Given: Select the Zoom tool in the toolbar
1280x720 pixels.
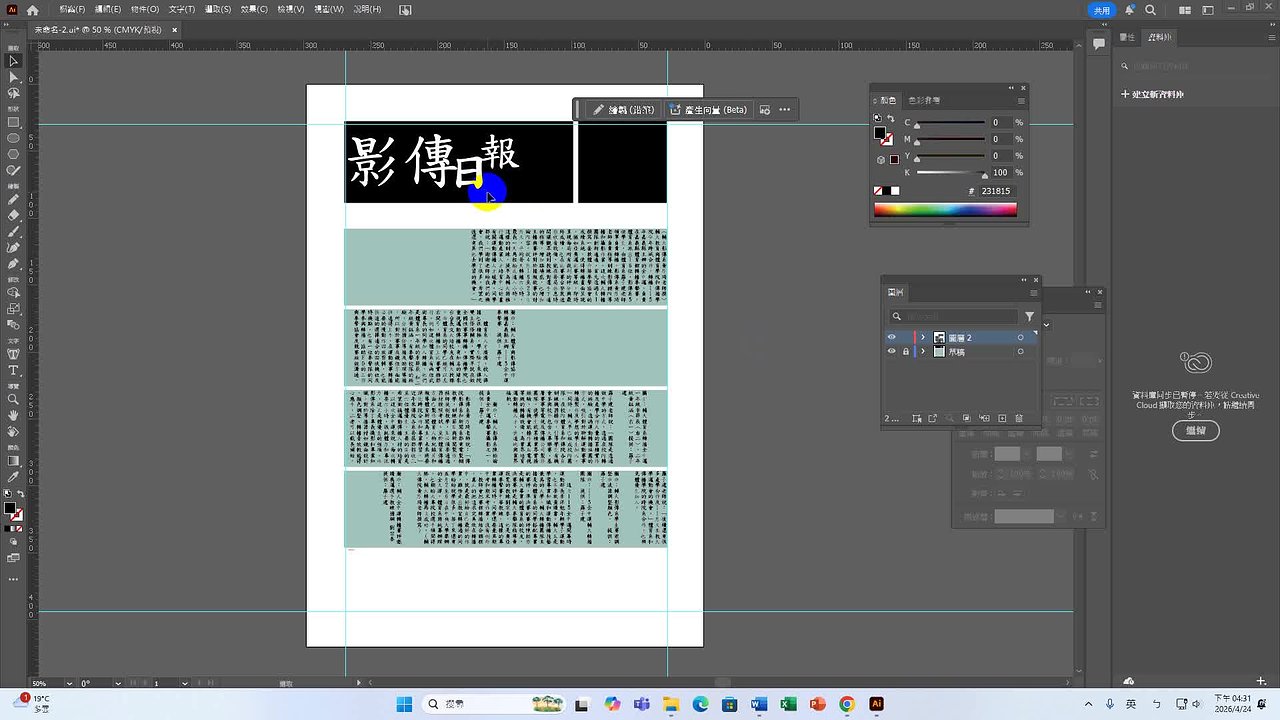Looking at the screenshot, I should click(x=13, y=397).
